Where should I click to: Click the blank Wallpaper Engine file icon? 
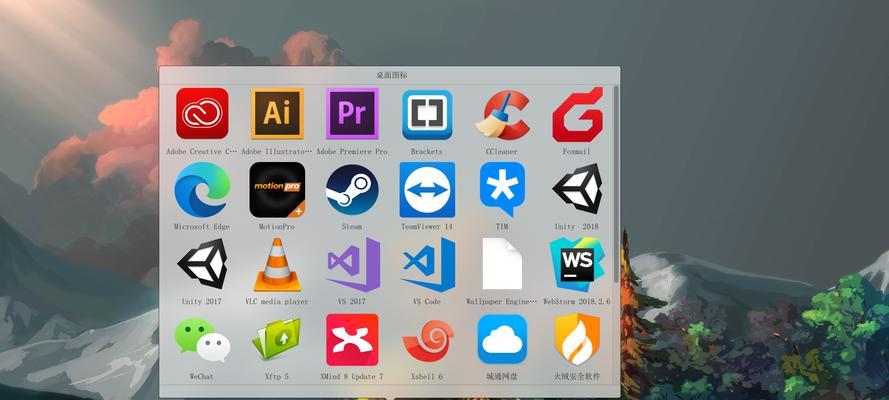click(x=502, y=263)
